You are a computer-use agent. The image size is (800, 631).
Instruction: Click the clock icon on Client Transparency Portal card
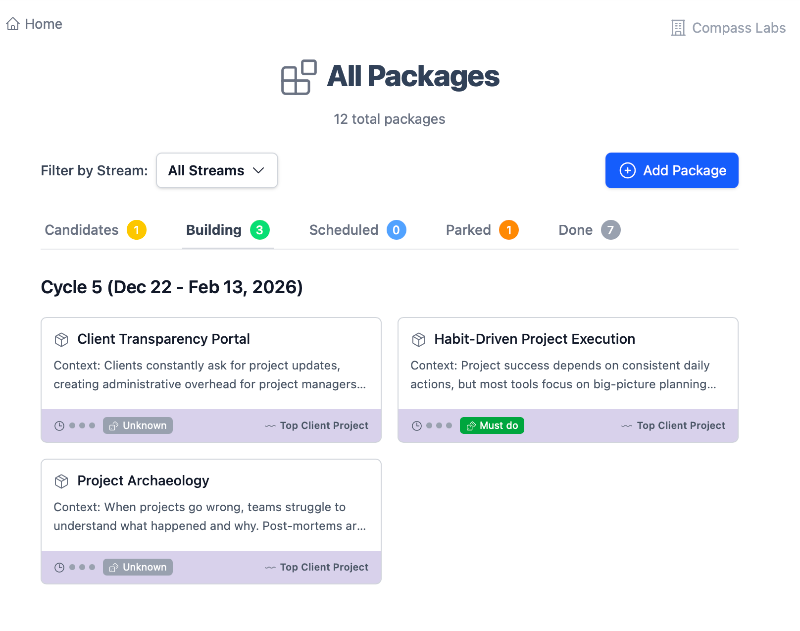click(59, 426)
